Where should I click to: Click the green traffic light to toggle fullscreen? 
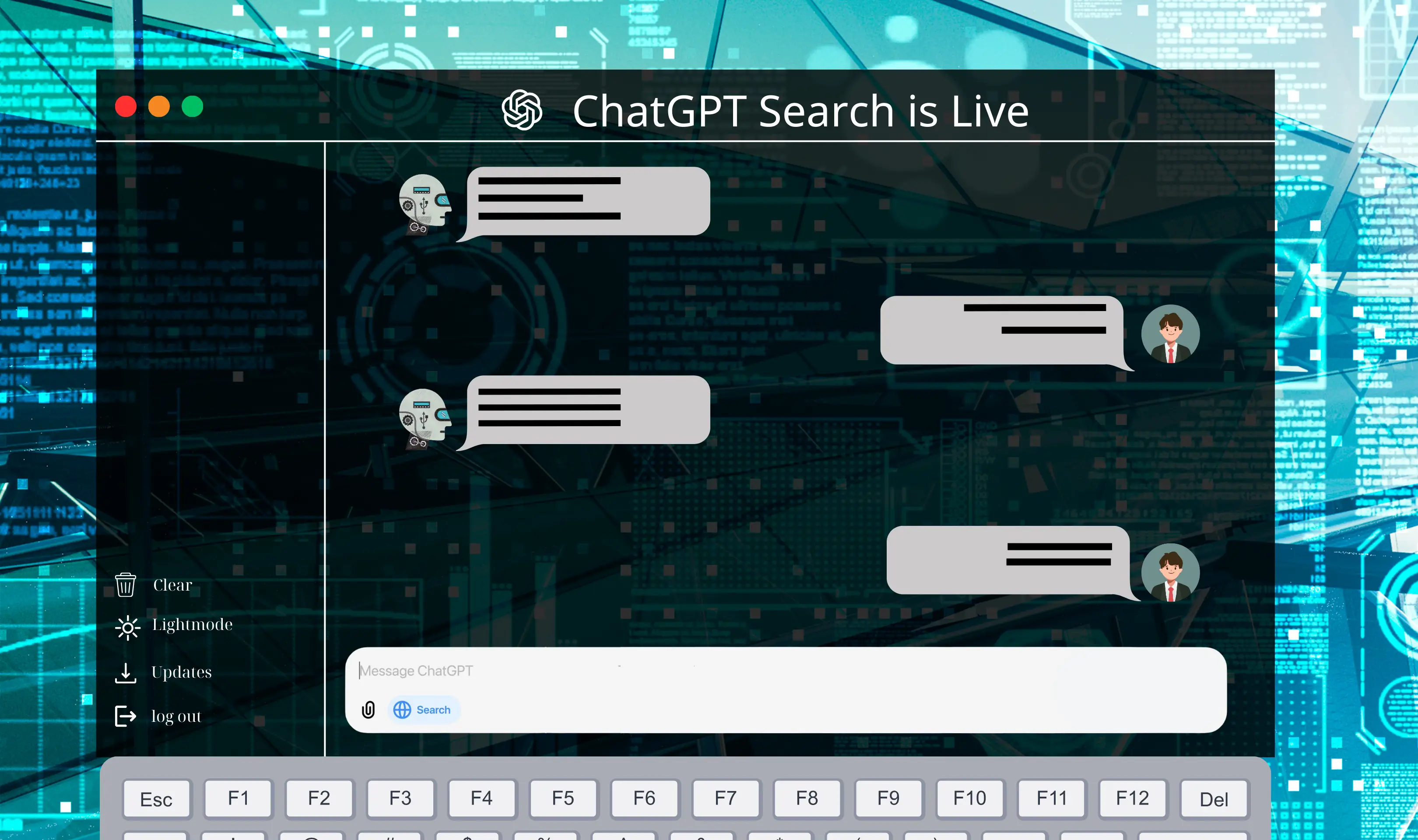(x=193, y=106)
